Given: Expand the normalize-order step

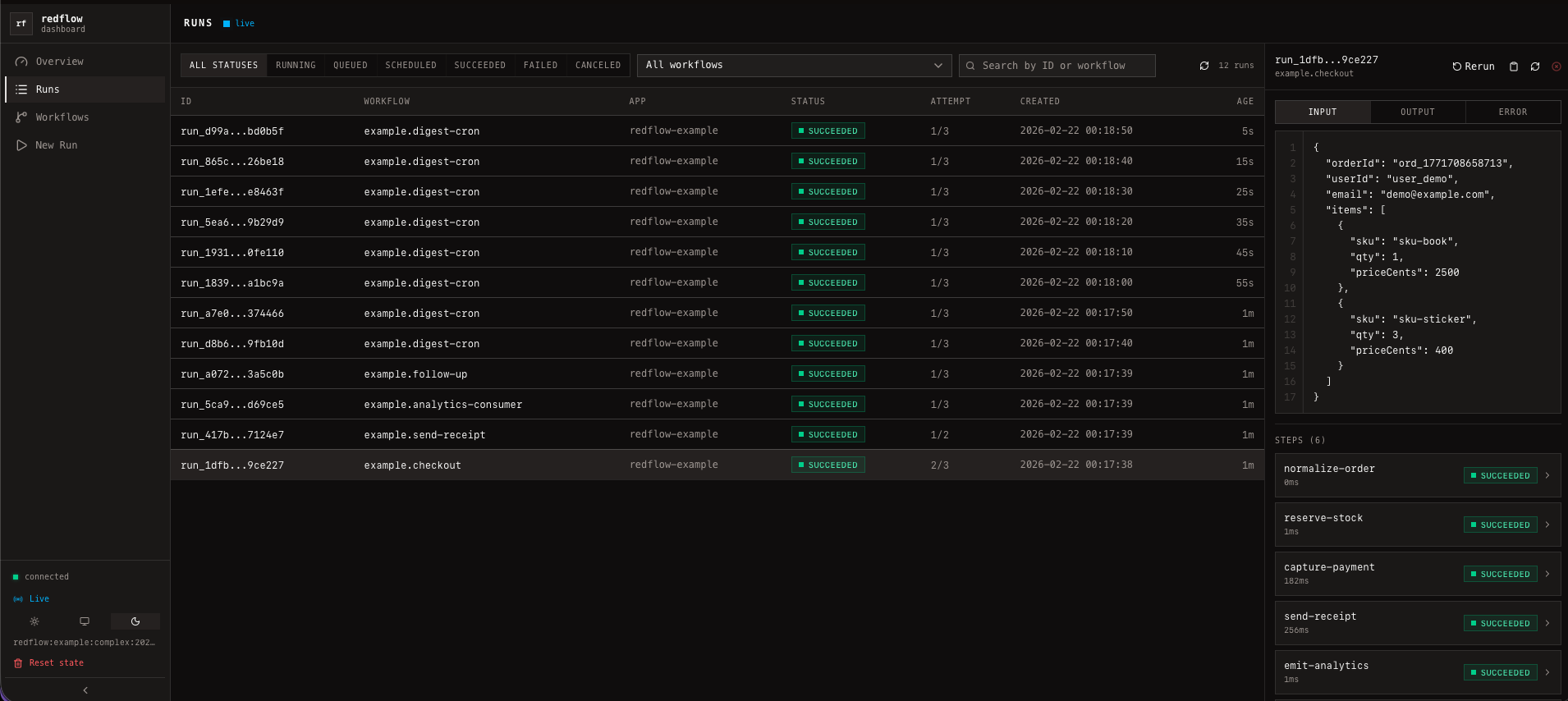Looking at the screenshot, I should click(x=1418, y=475).
